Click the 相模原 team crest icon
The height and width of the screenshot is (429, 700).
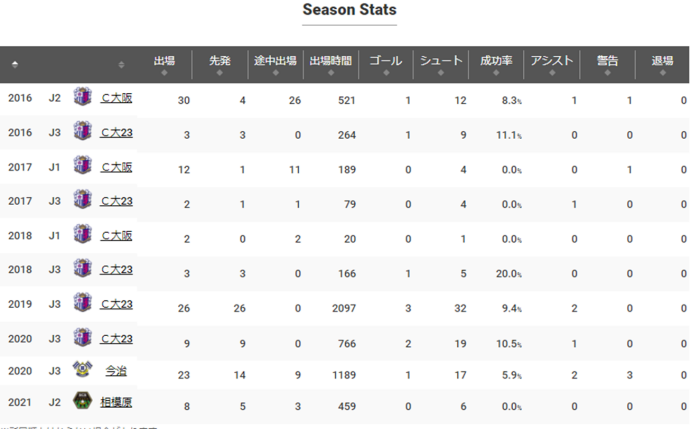click(82, 403)
